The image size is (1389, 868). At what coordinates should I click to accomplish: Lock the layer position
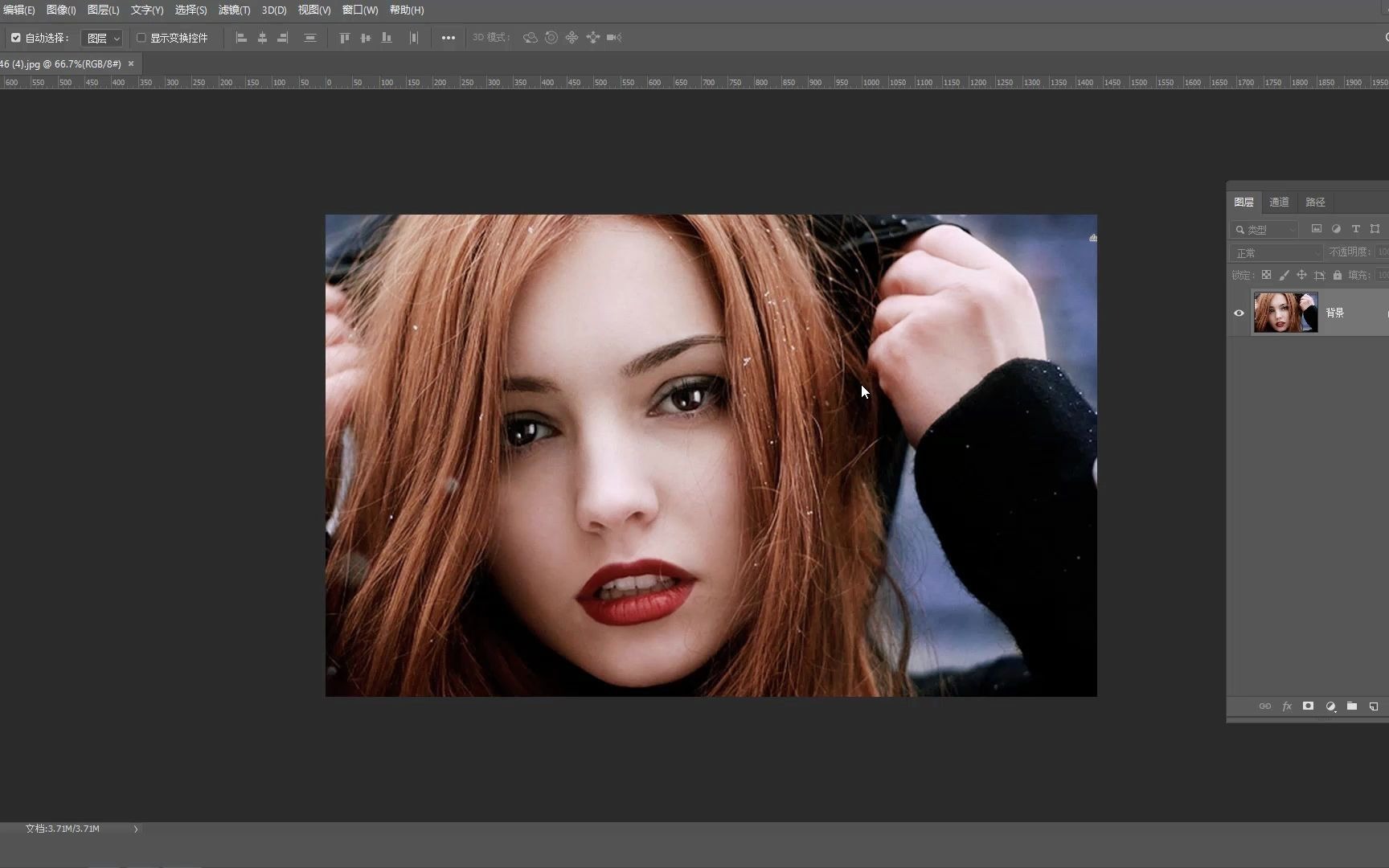coord(1302,275)
